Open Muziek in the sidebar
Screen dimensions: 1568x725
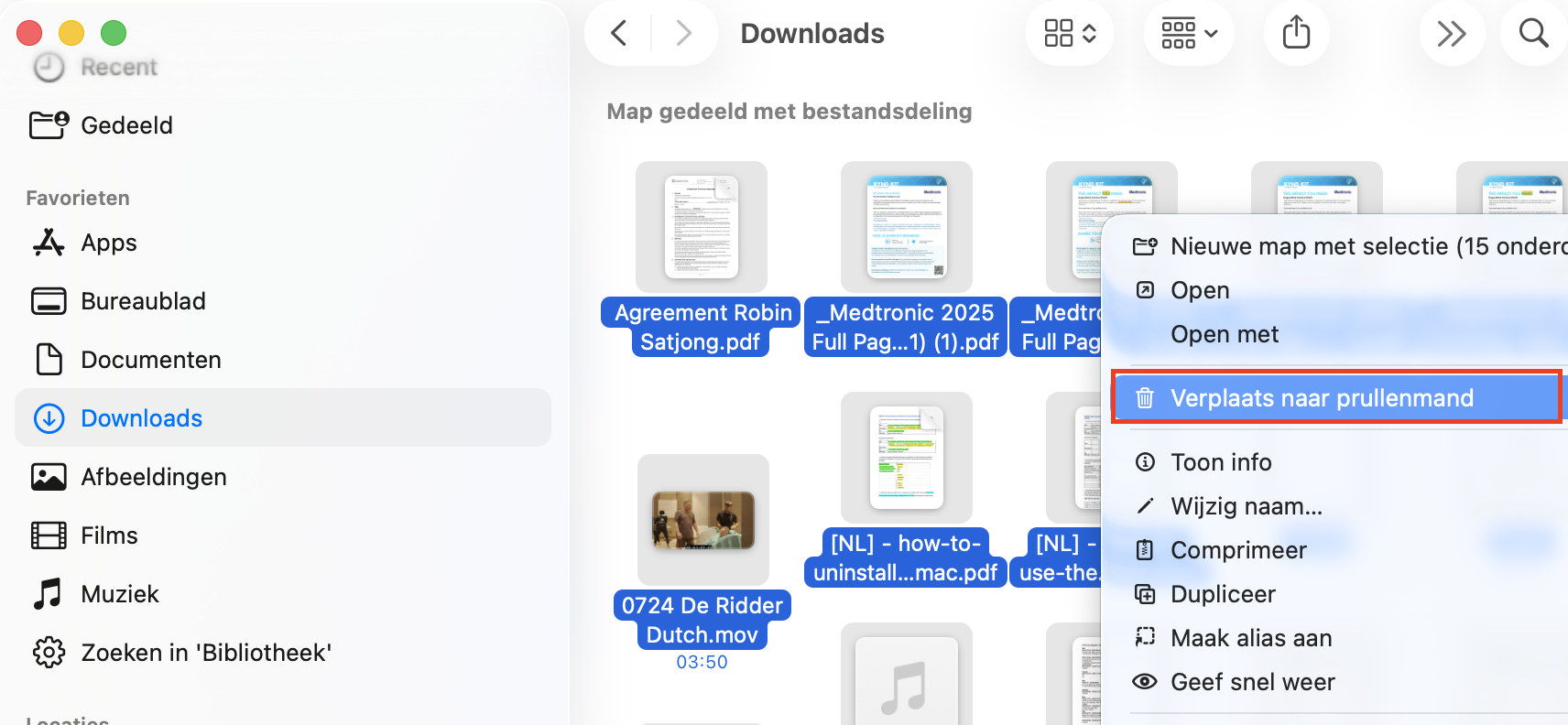120,594
